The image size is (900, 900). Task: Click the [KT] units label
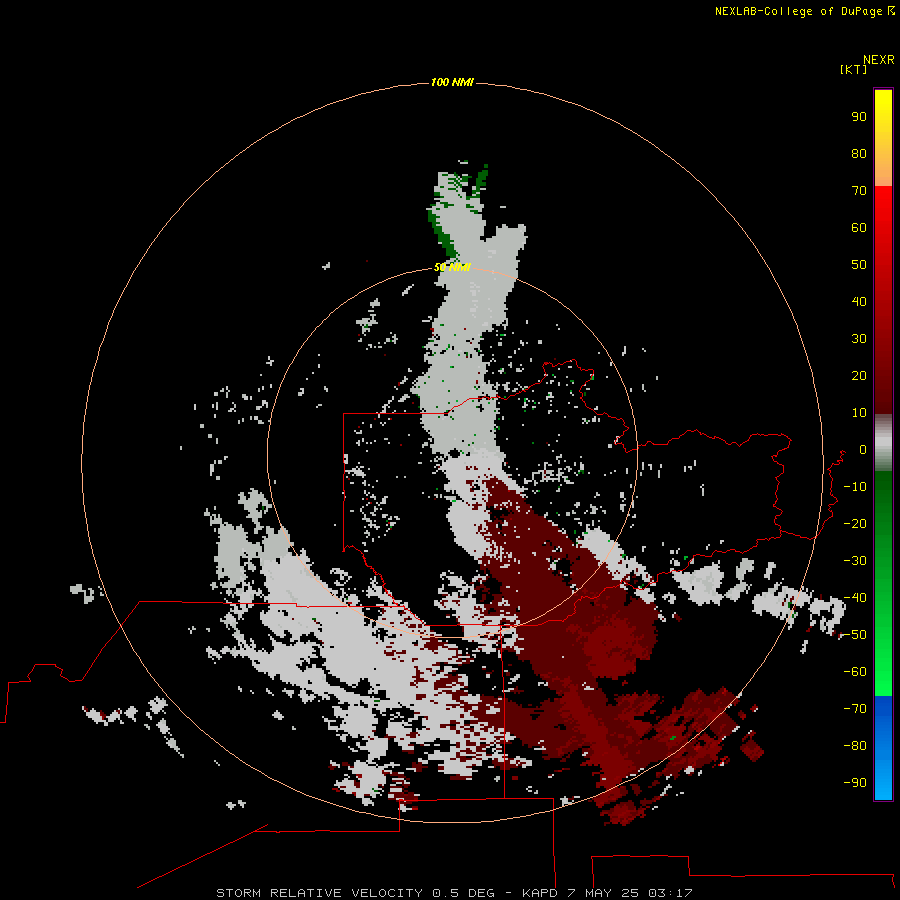[853, 69]
